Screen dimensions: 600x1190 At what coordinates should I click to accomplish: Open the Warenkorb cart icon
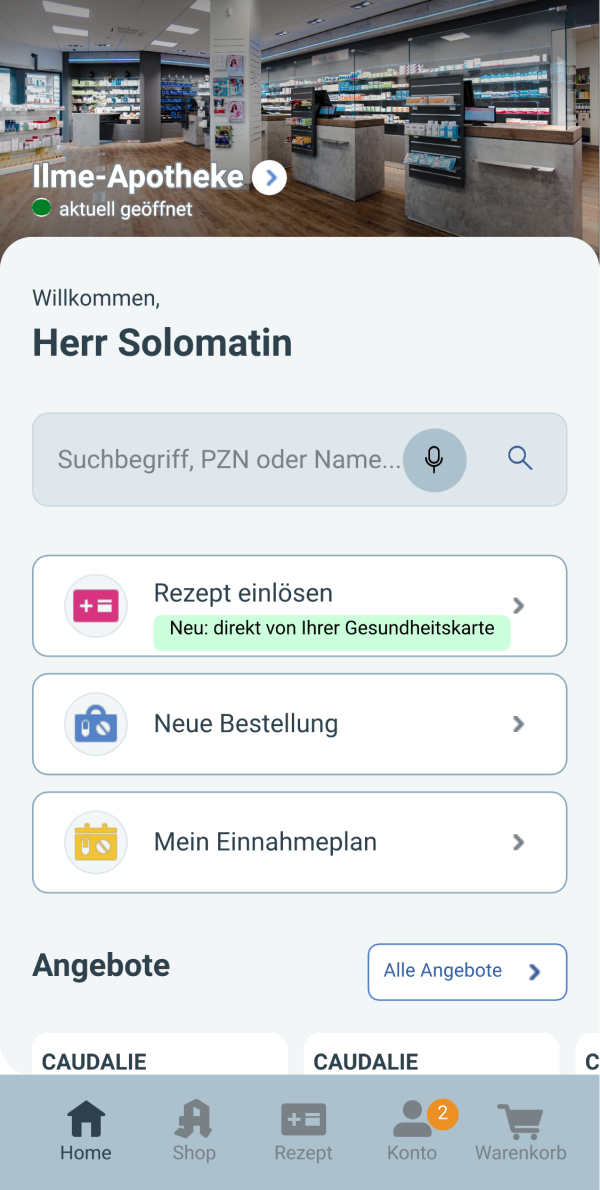point(520,1120)
